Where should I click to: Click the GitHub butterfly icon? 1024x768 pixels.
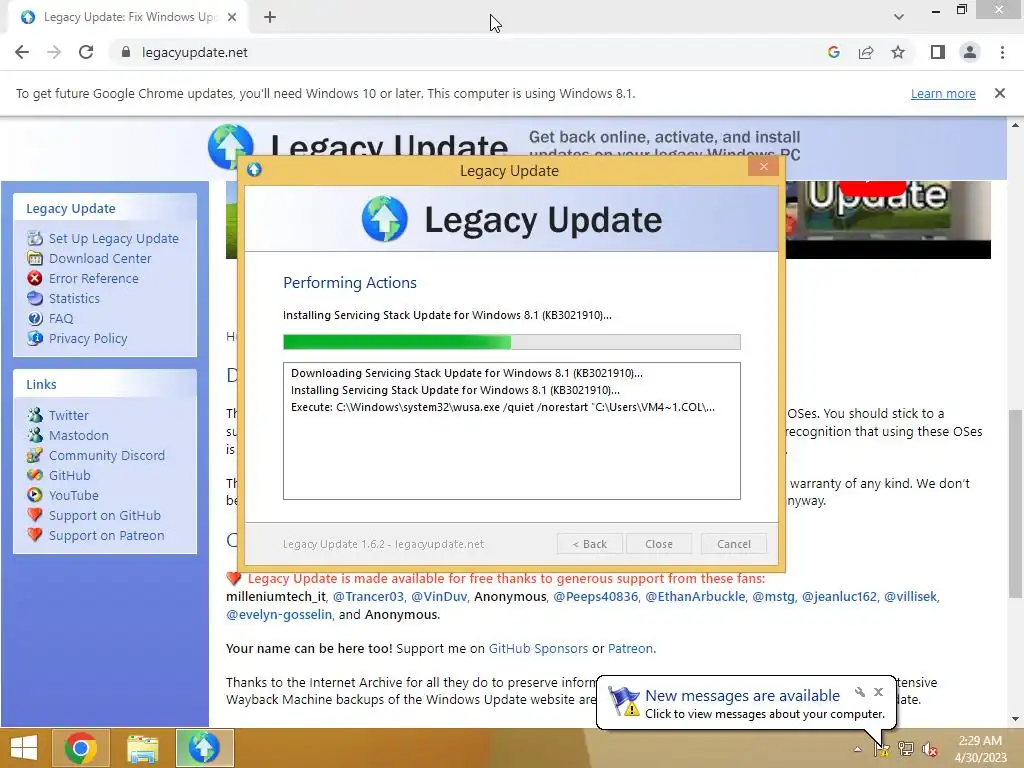35,475
